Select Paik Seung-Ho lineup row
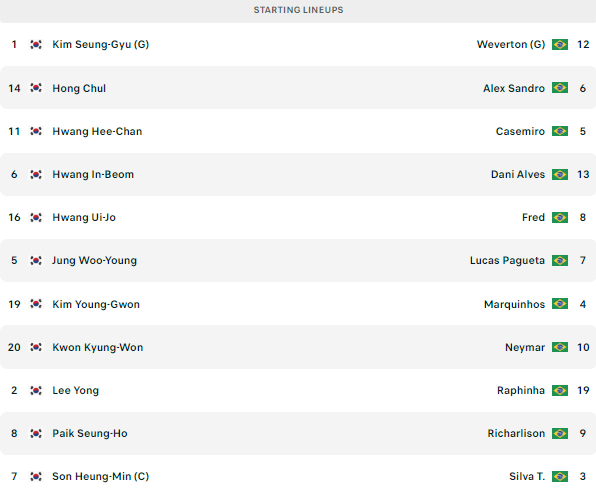The height and width of the screenshot is (493, 596). [x=298, y=433]
